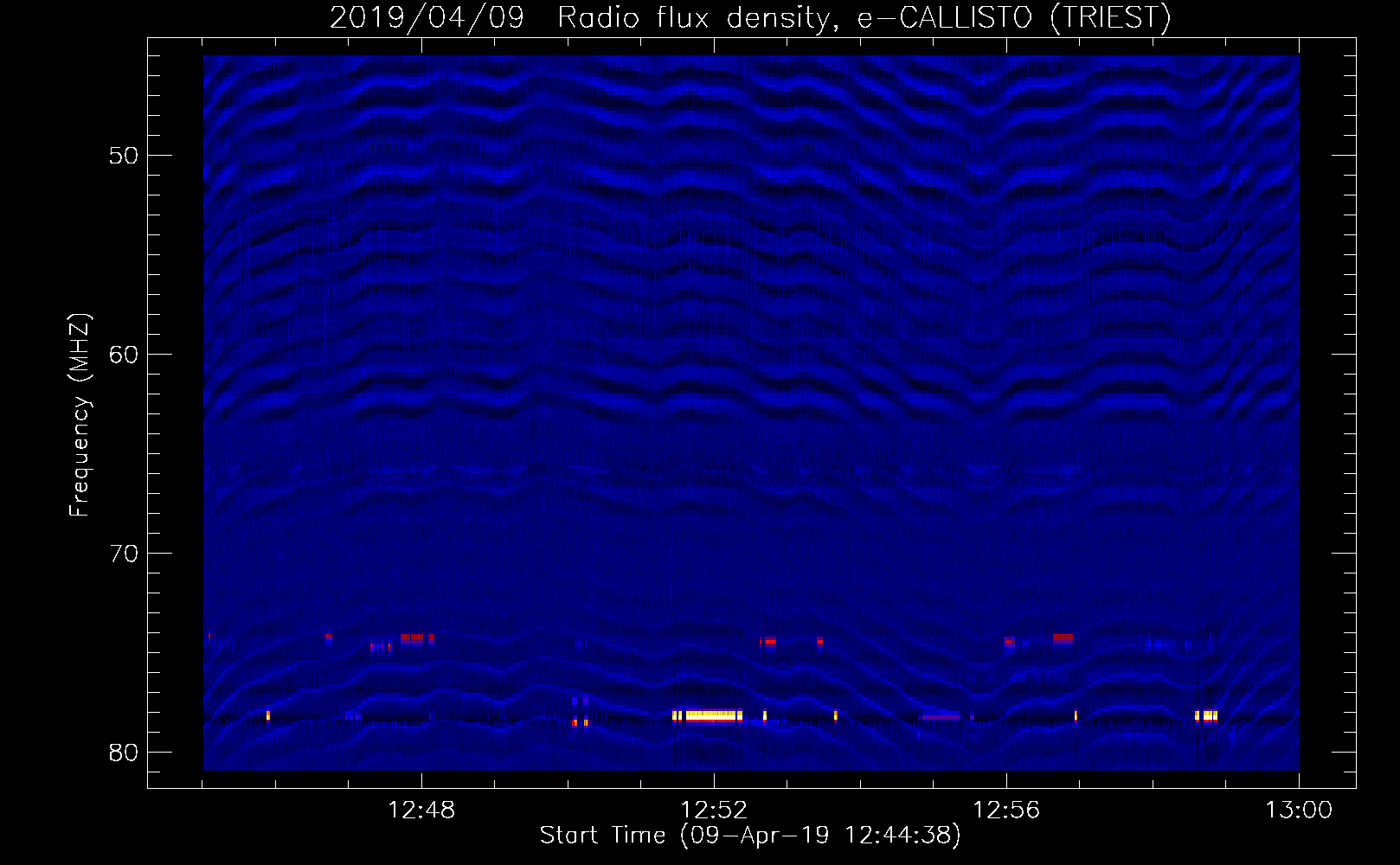Screen dimensions: 1400x865
Task: Click the 13:00 time tick label
Action: (x=1299, y=811)
